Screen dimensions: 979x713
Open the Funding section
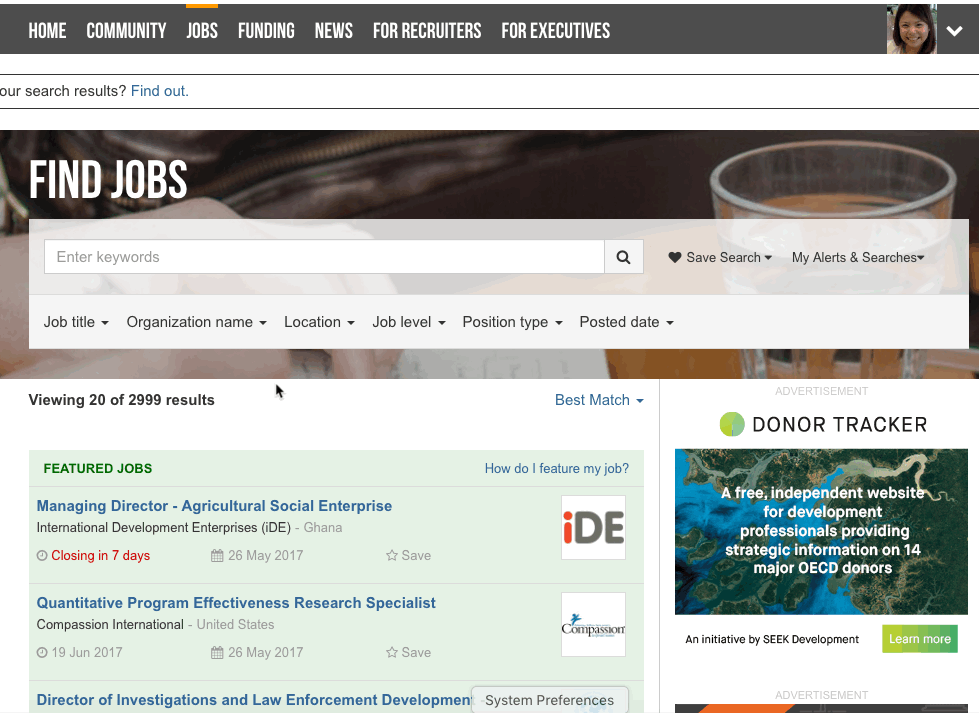(266, 31)
